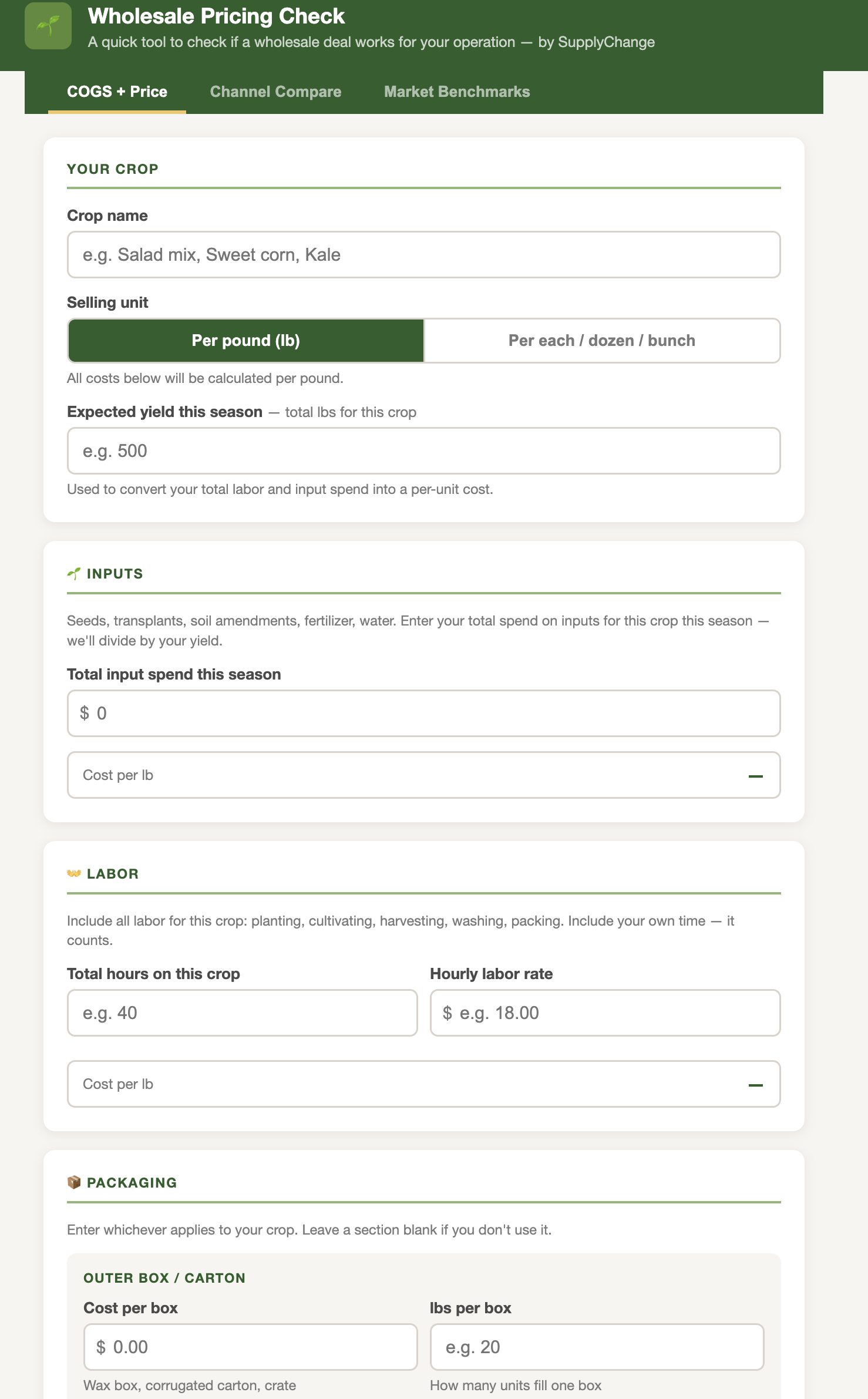868x1399 pixels.
Task: Switch to the COGS + Price tab
Action: coord(117,92)
